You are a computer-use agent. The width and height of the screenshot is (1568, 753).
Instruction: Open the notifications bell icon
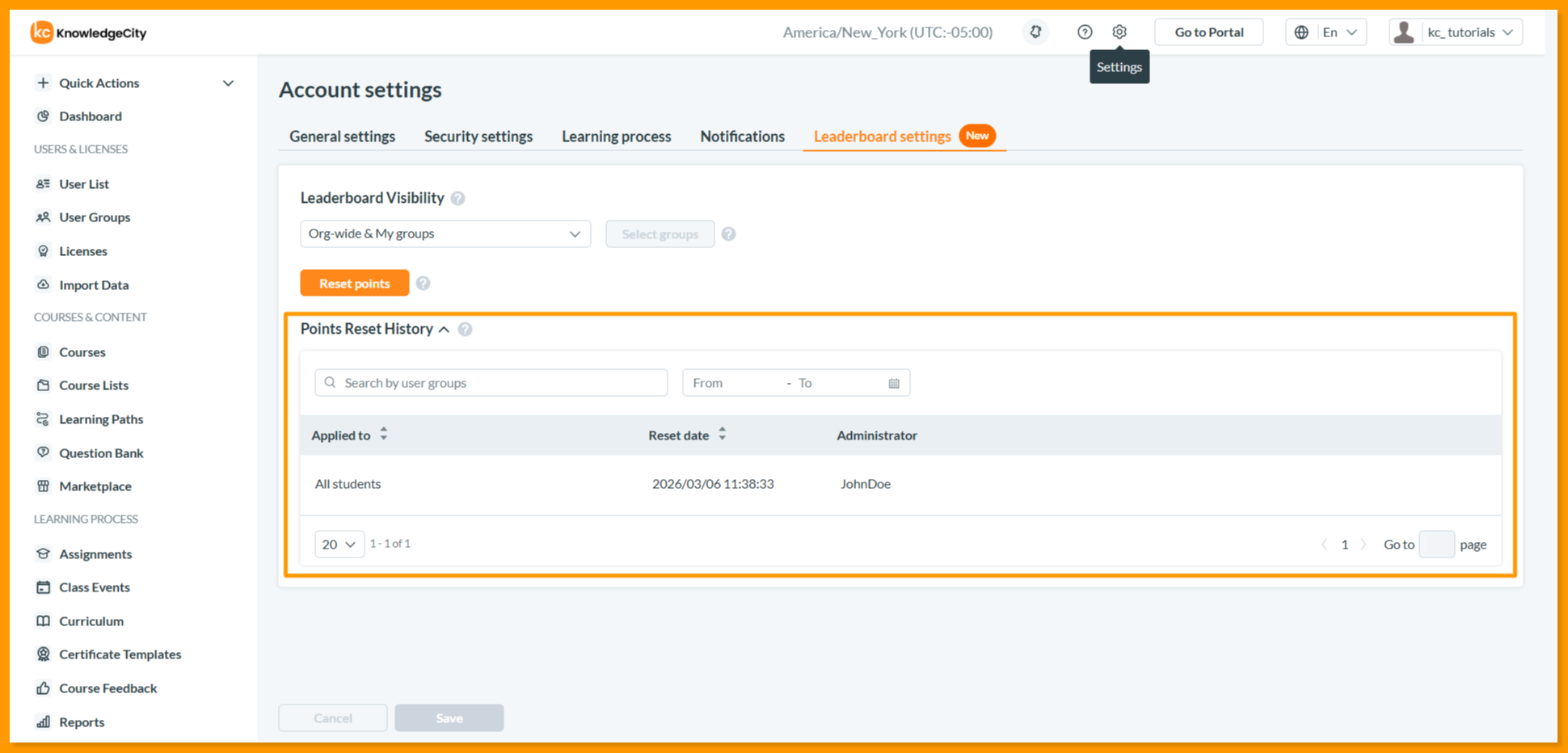click(x=1035, y=32)
